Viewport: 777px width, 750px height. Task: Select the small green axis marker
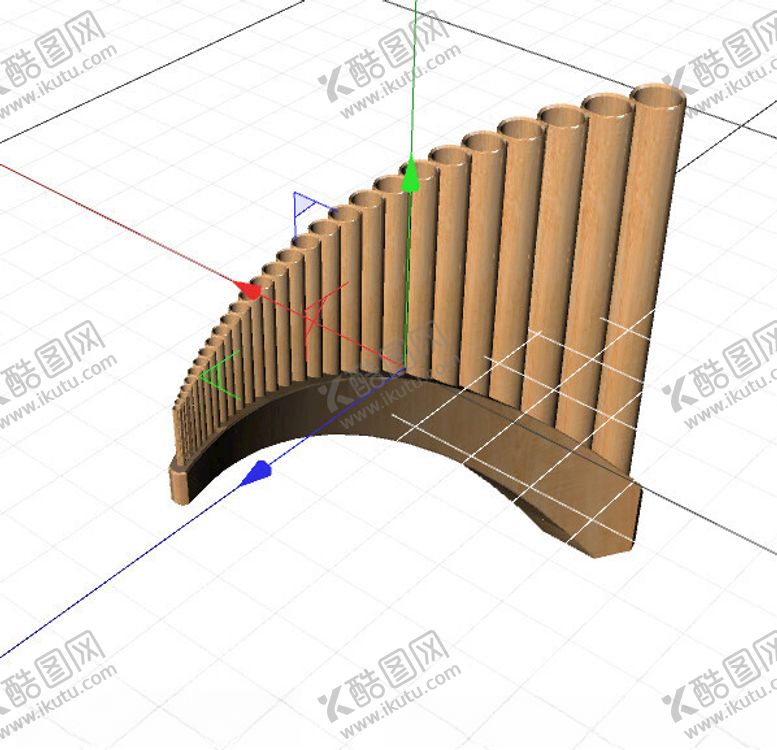click(x=220, y=375)
